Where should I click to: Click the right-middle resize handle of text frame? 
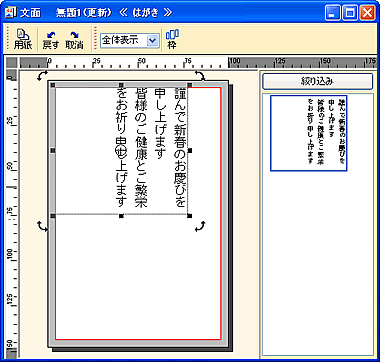(190, 151)
